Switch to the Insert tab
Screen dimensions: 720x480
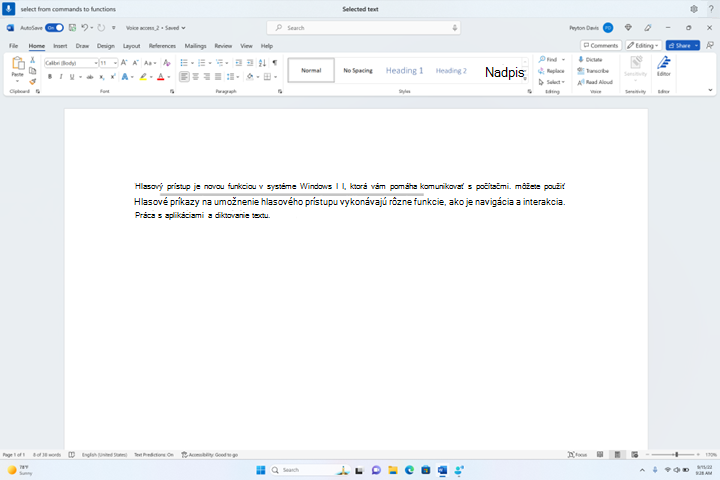pyautogui.click(x=60, y=46)
